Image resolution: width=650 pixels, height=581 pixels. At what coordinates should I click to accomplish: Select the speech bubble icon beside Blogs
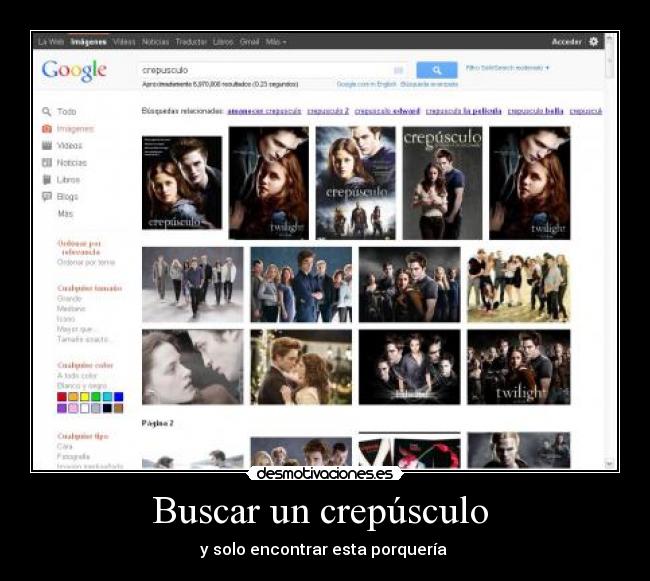click(x=46, y=196)
